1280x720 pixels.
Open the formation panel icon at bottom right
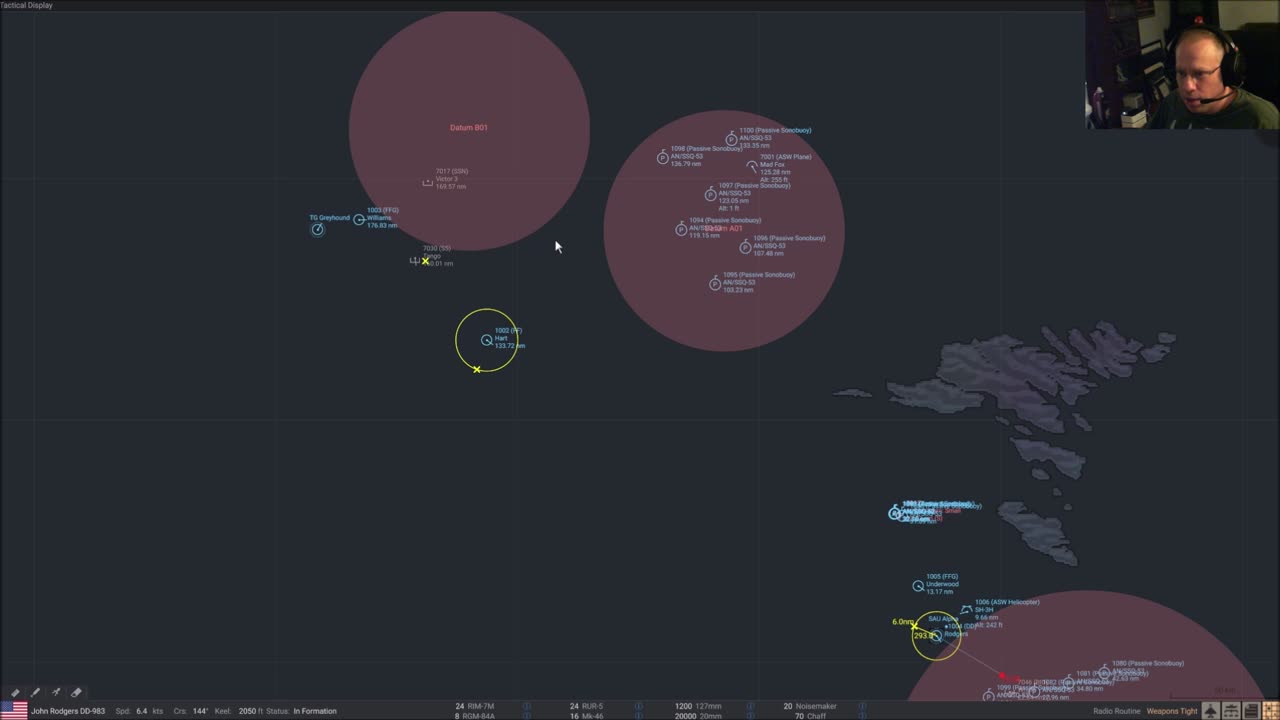[1231, 711]
